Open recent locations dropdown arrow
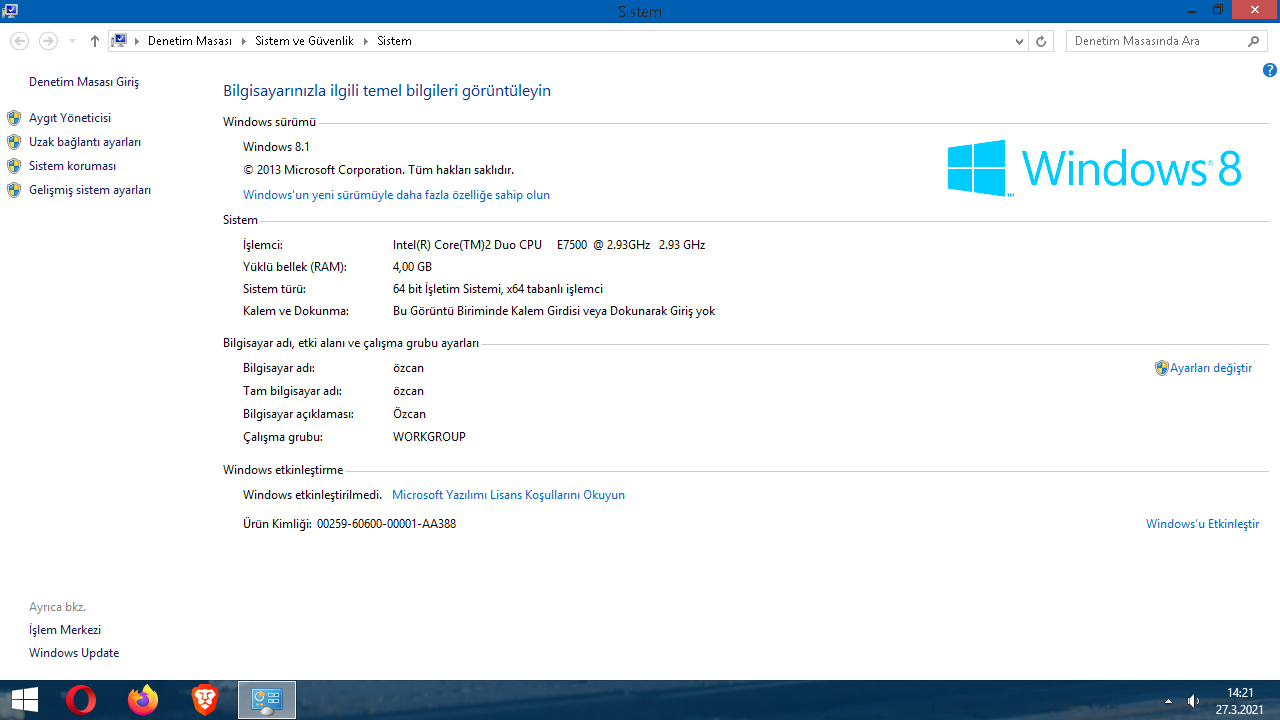Image resolution: width=1280 pixels, height=720 pixels. pos(72,41)
